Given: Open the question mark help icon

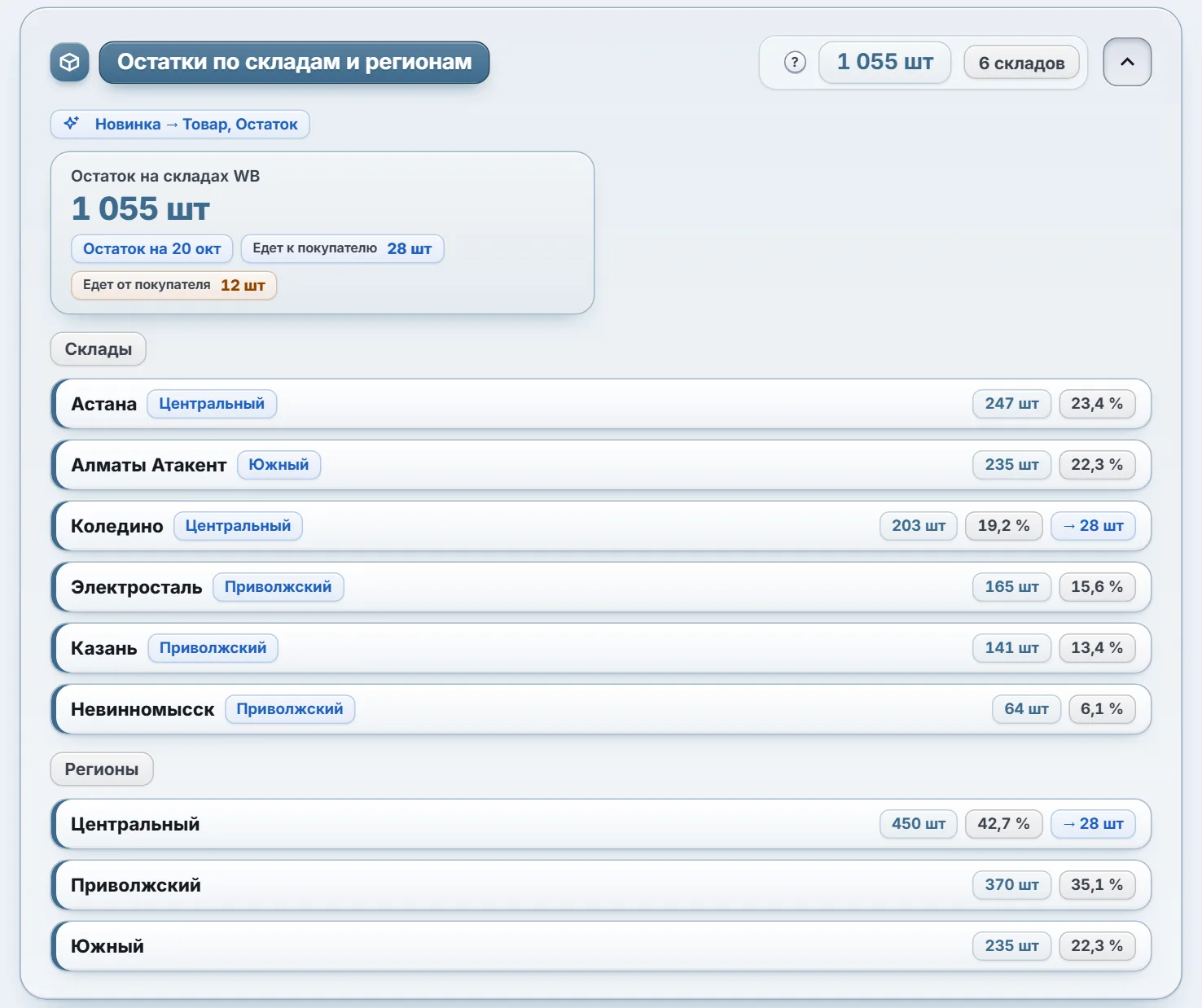Looking at the screenshot, I should click(795, 63).
